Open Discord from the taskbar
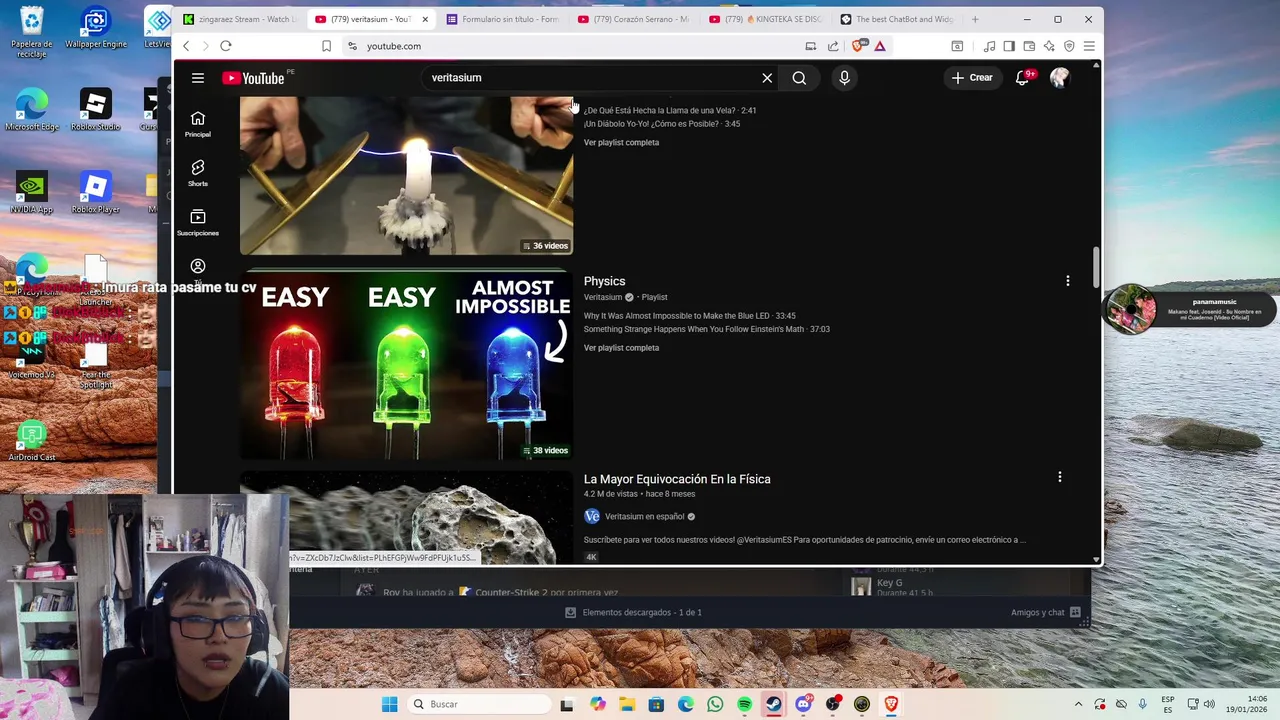Image resolution: width=1280 pixels, height=720 pixels. coord(803,704)
